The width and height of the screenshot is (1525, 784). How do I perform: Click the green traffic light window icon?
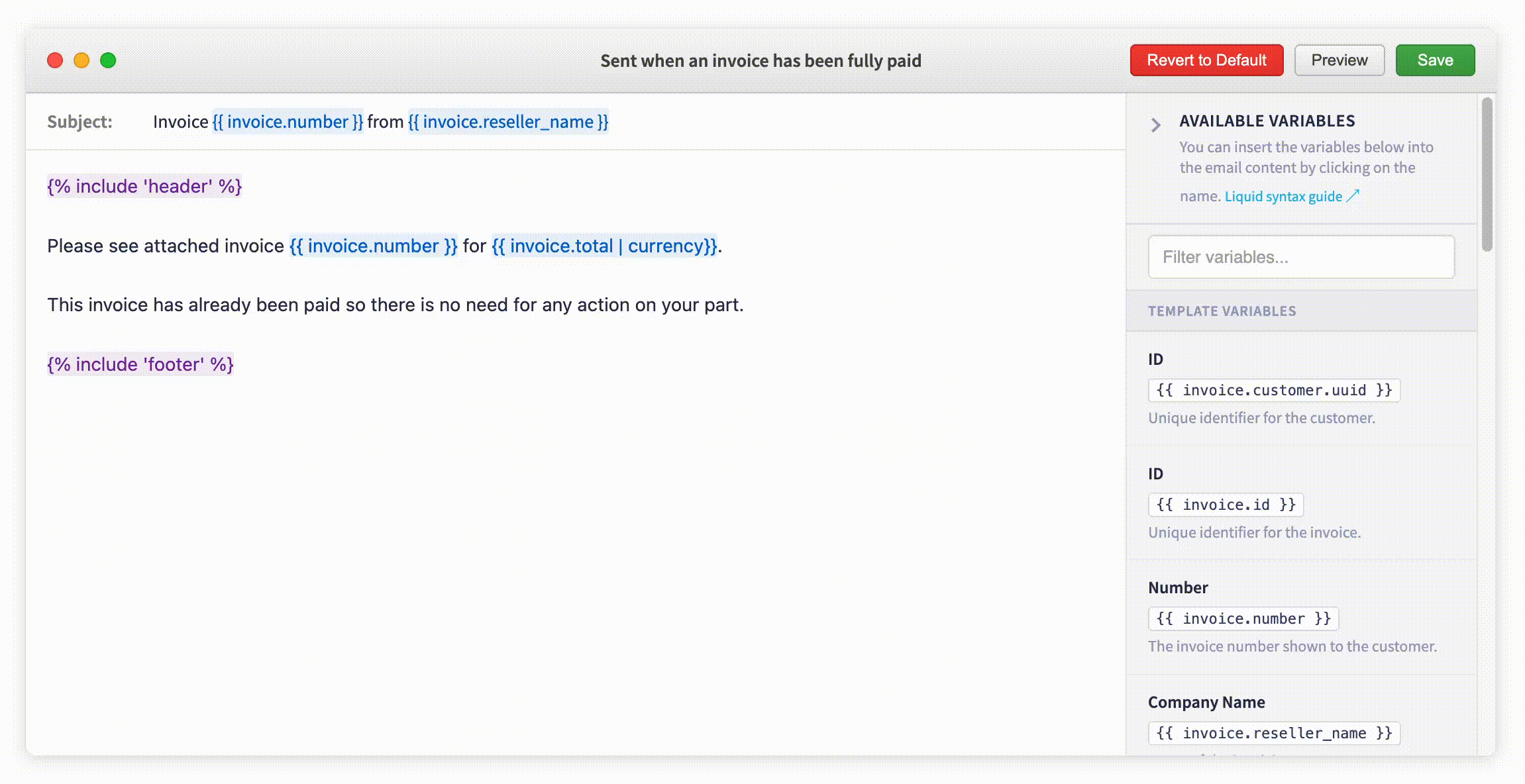(x=107, y=60)
